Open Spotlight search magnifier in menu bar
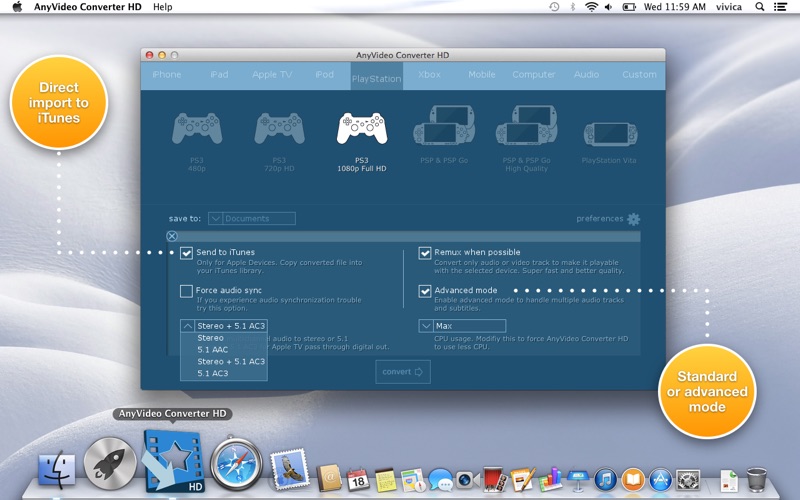The height and width of the screenshot is (500, 800). 760,7
